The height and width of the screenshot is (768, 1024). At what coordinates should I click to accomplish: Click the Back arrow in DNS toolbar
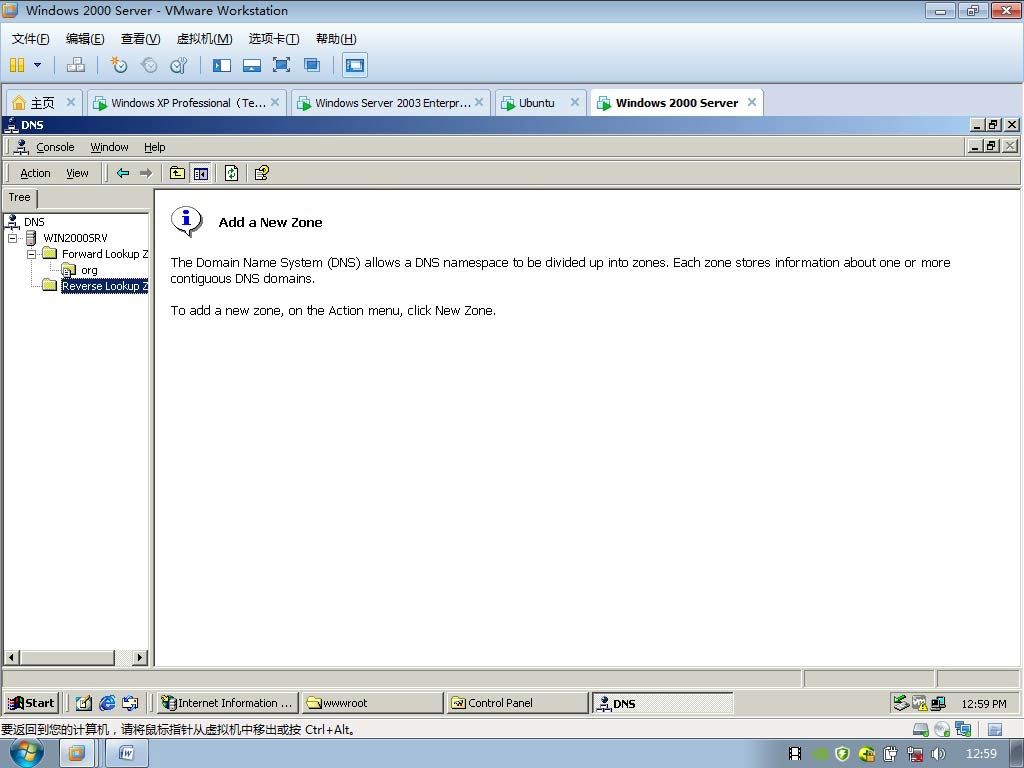(123, 173)
